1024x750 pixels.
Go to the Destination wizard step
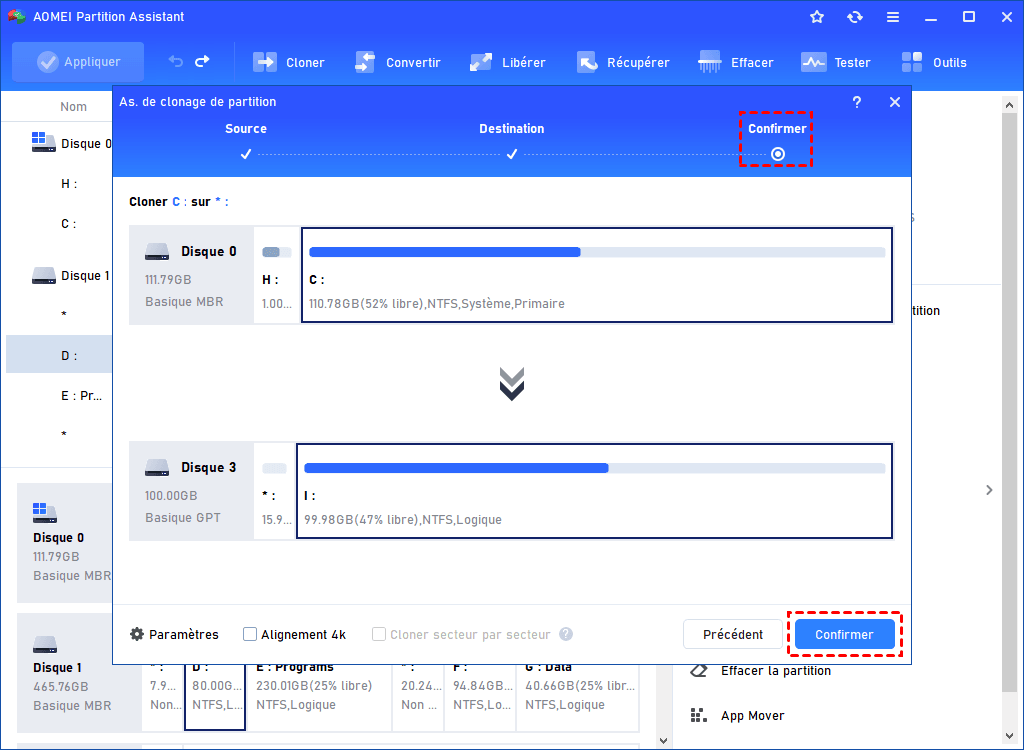tap(511, 129)
